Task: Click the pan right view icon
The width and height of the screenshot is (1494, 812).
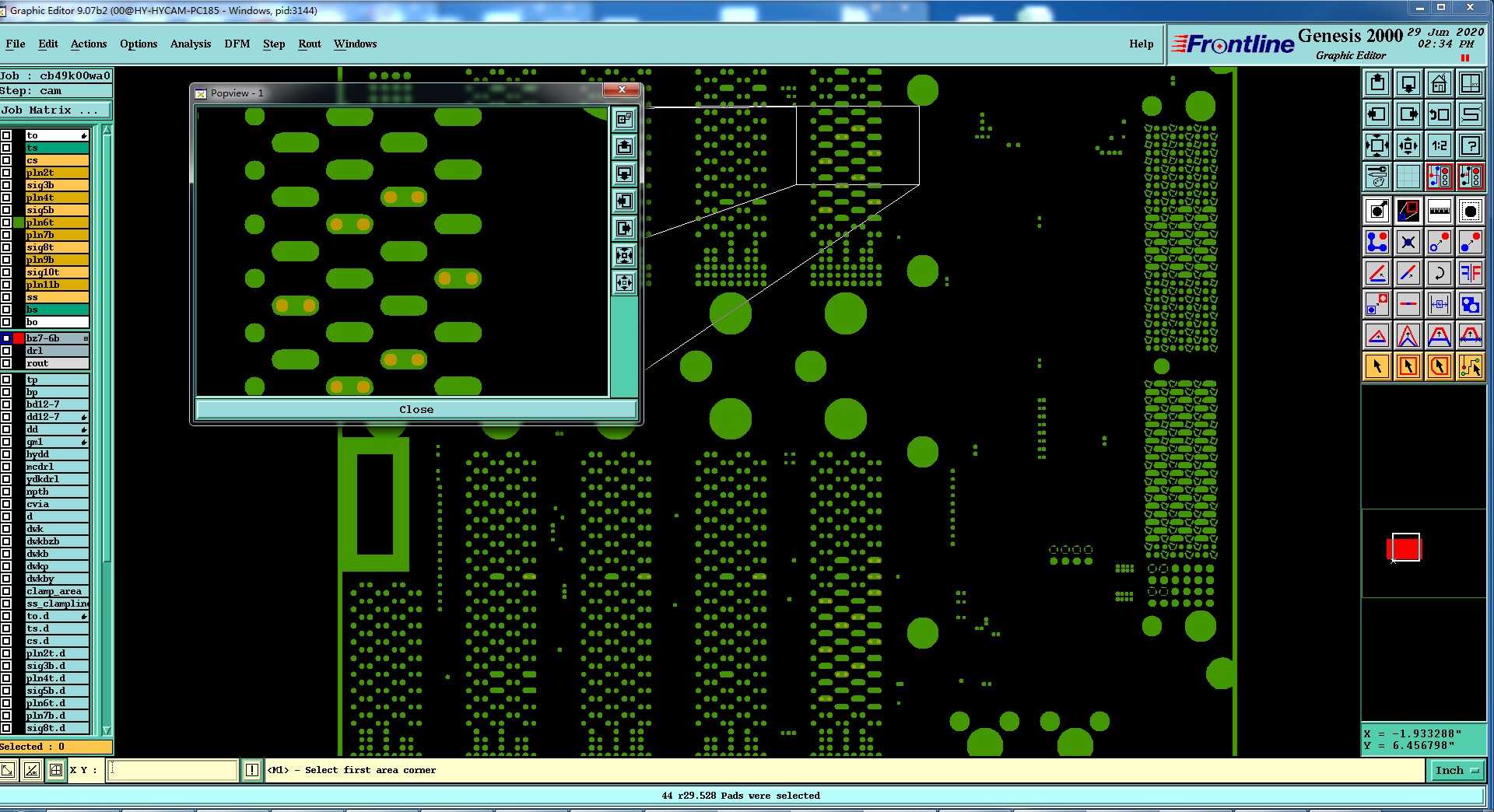Action: [x=1408, y=114]
